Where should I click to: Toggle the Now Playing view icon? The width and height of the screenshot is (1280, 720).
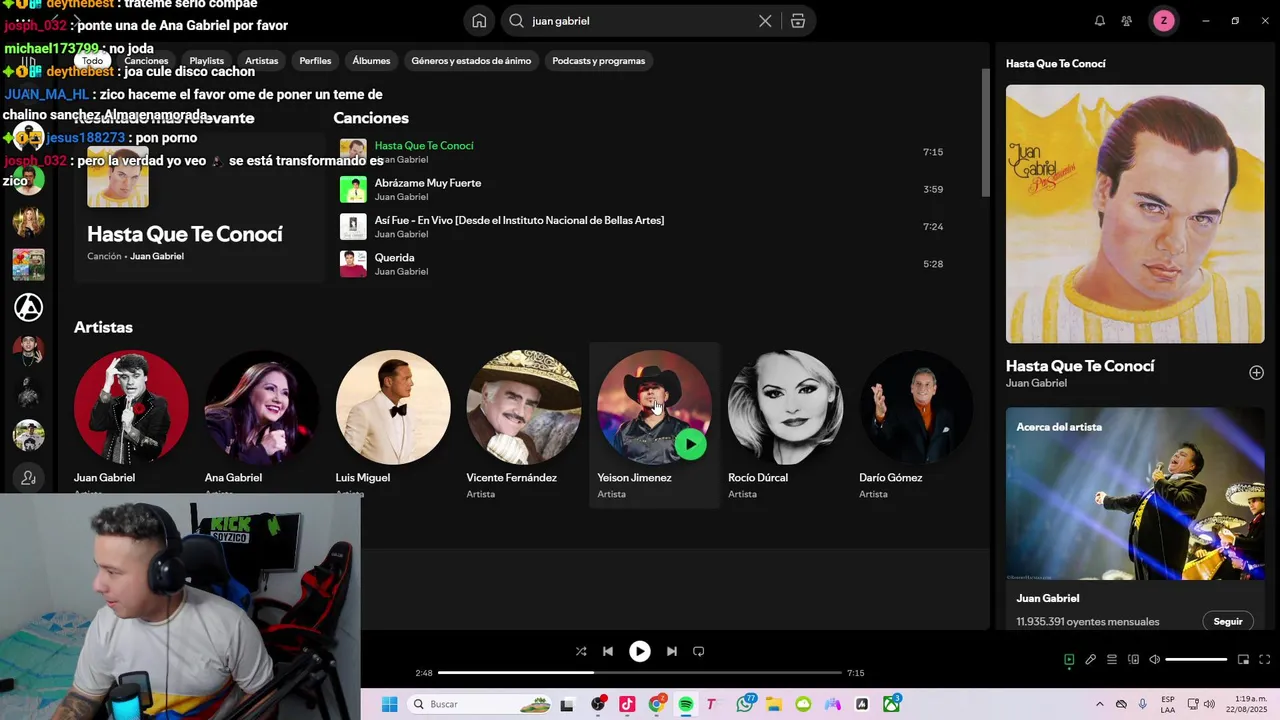[x=1069, y=660]
